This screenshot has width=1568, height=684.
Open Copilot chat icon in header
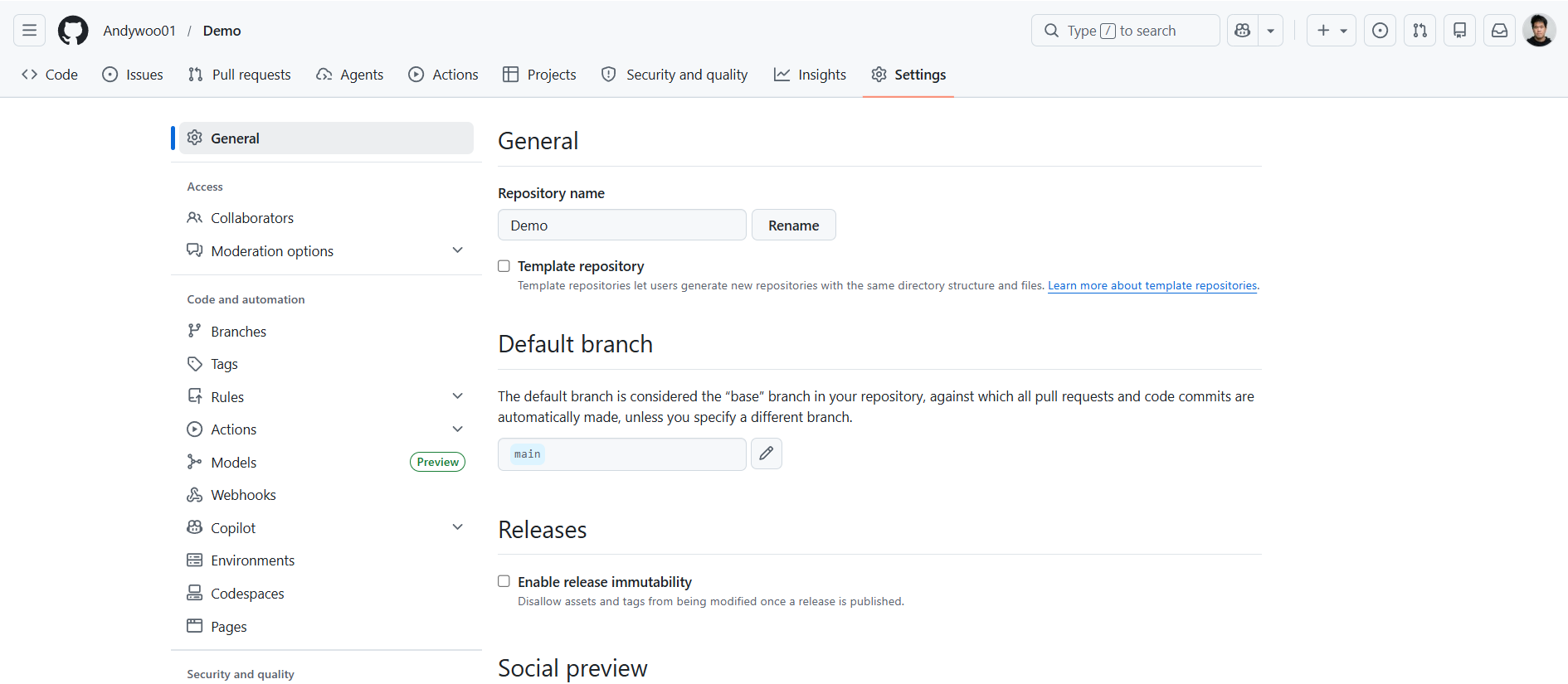[1242, 31]
